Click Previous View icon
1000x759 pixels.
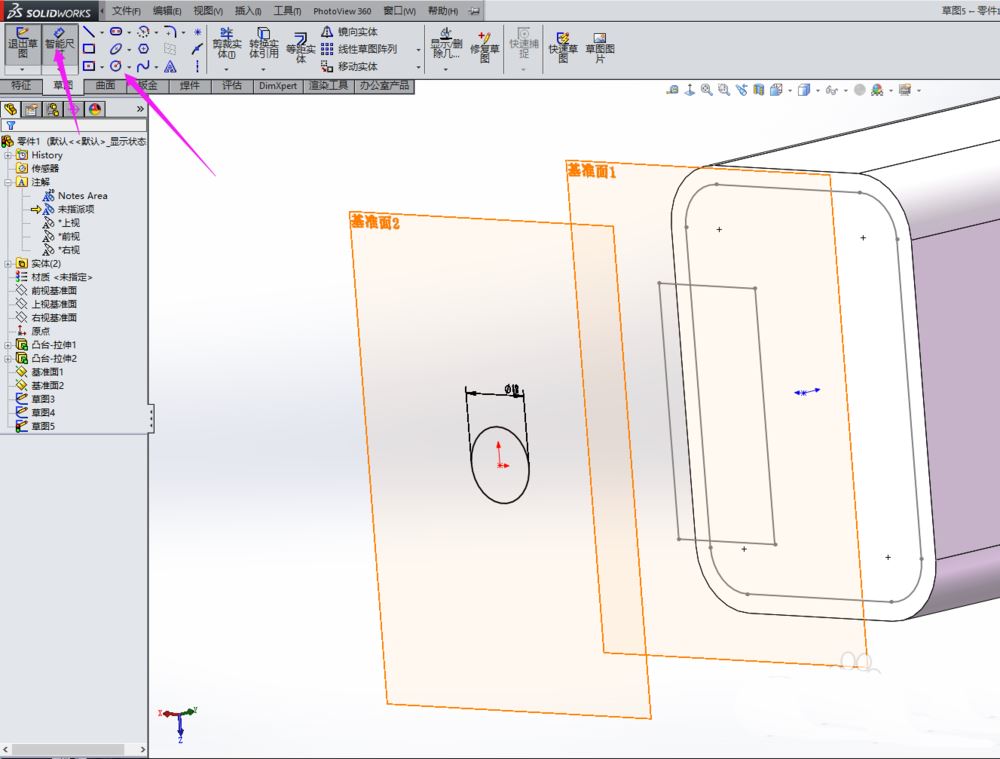(x=741, y=90)
